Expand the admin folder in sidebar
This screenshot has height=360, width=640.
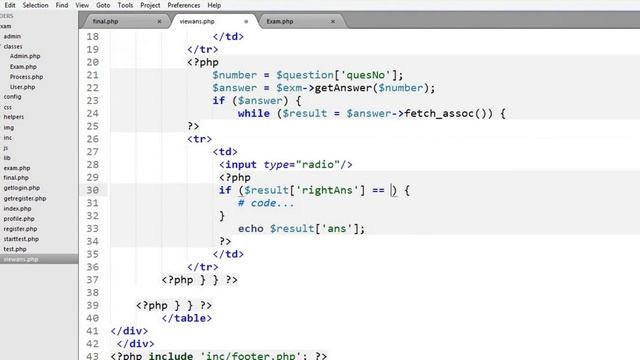12,36
